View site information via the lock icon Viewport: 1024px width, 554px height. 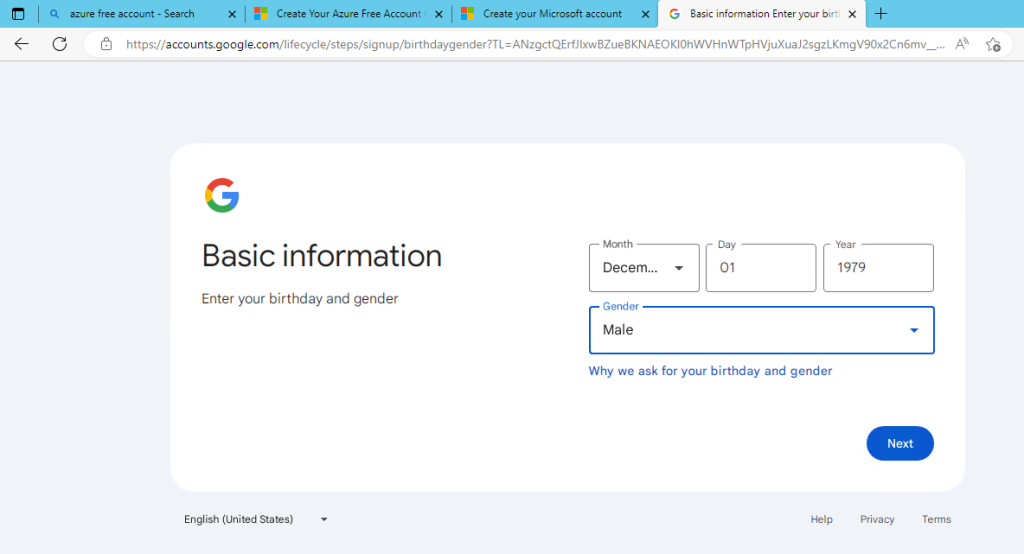point(106,44)
